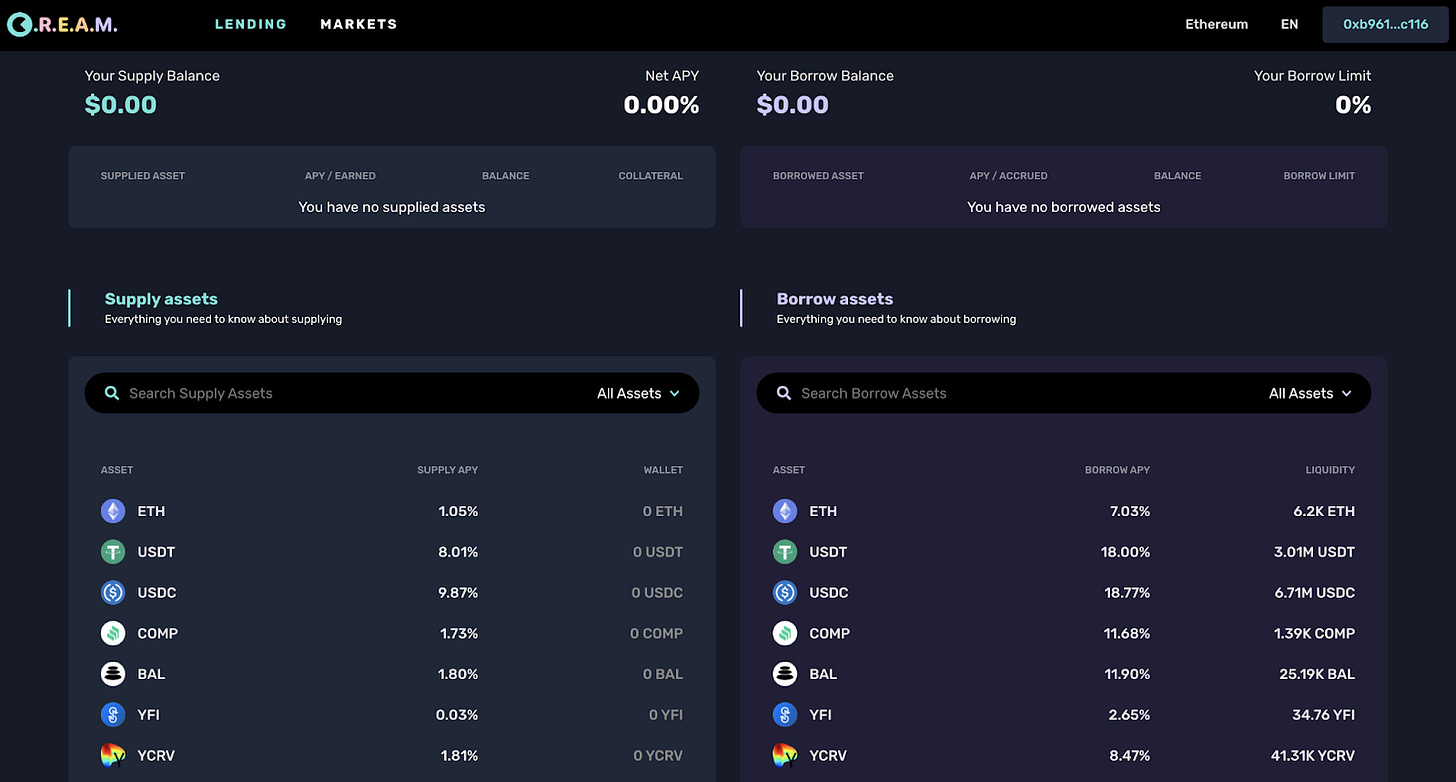1456x782 pixels.
Task: Click the 25.19K BAL liquidity value
Action: [x=1317, y=674]
